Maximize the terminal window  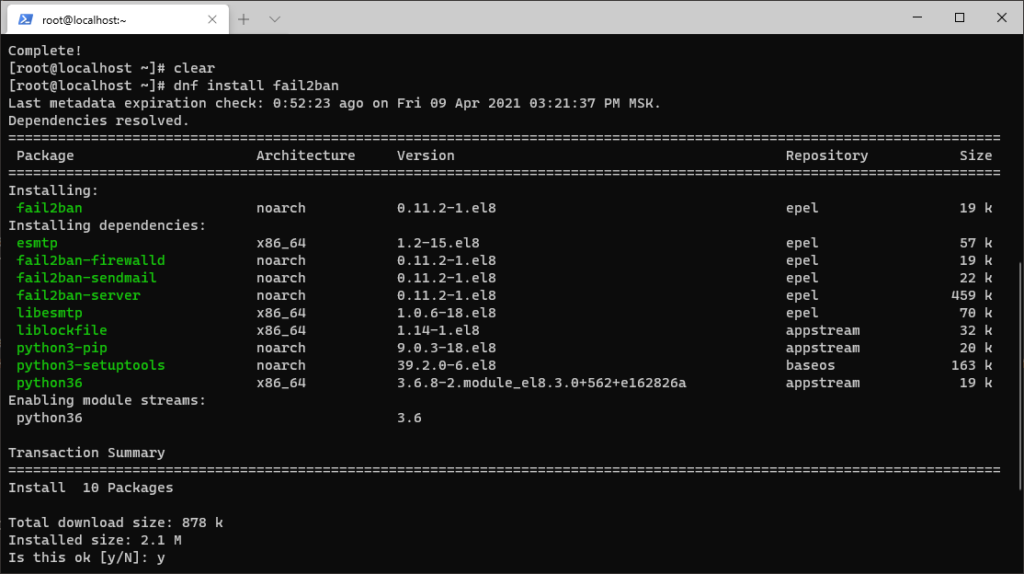[x=959, y=18]
